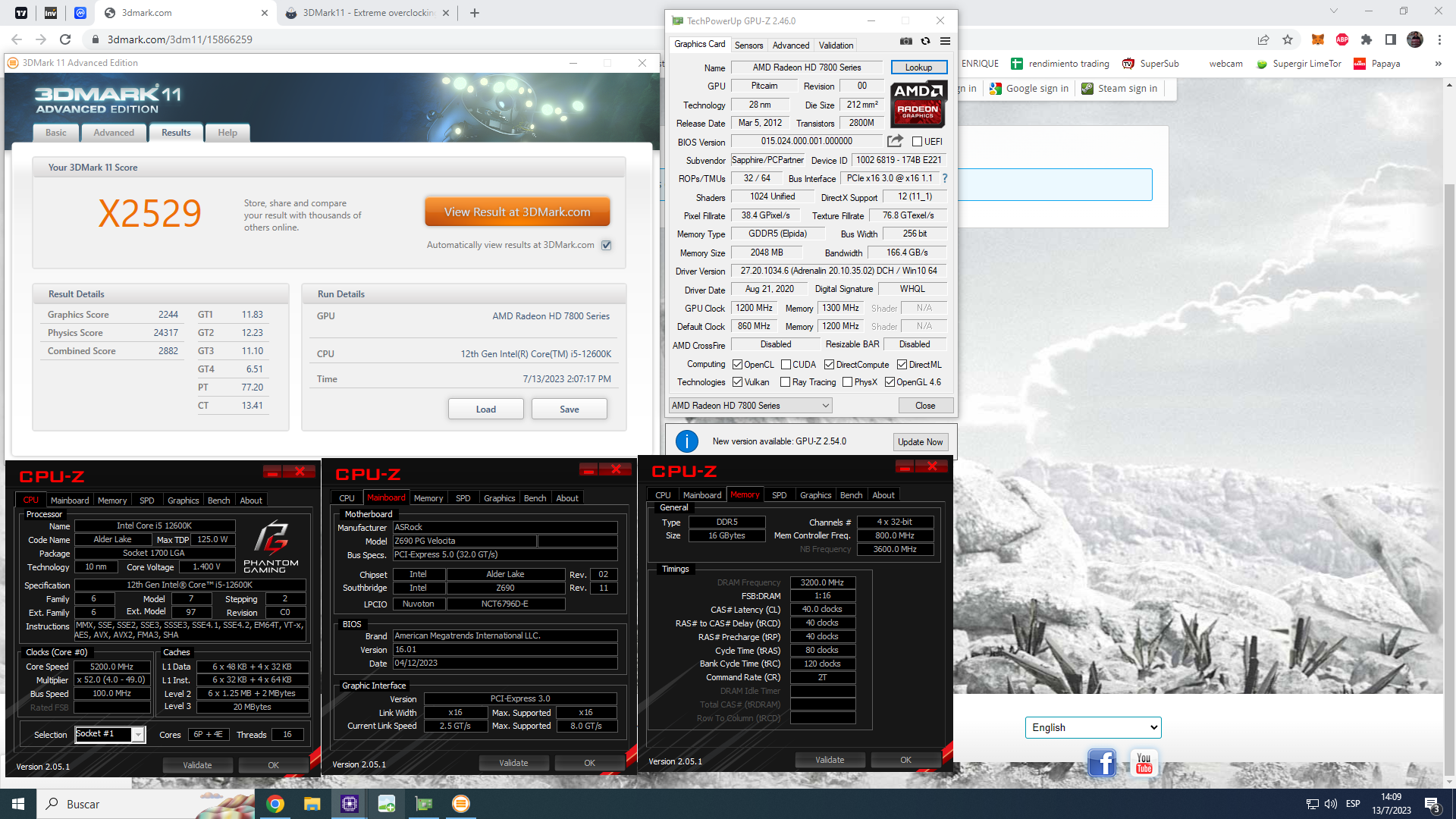Click the Windows Start button
Image resolution: width=1456 pixels, height=819 pixels.
point(18,804)
